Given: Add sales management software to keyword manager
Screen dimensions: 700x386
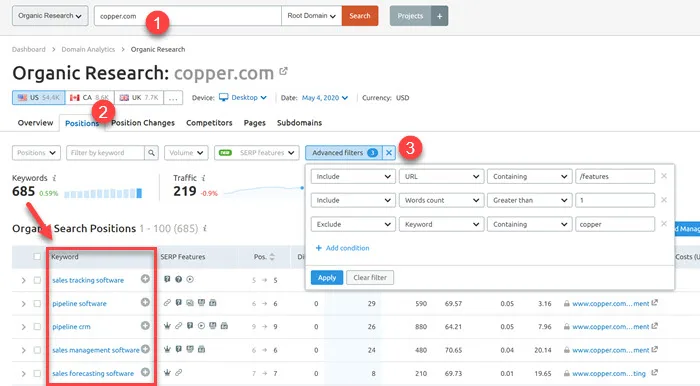Looking at the screenshot, I should (x=145, y=349).
